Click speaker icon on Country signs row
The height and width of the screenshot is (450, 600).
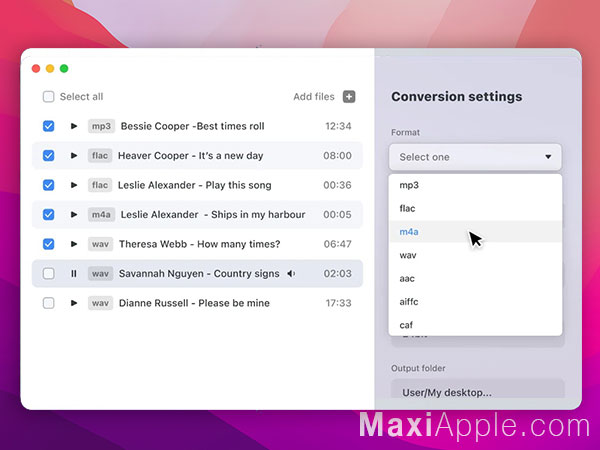tap(291, 273)
